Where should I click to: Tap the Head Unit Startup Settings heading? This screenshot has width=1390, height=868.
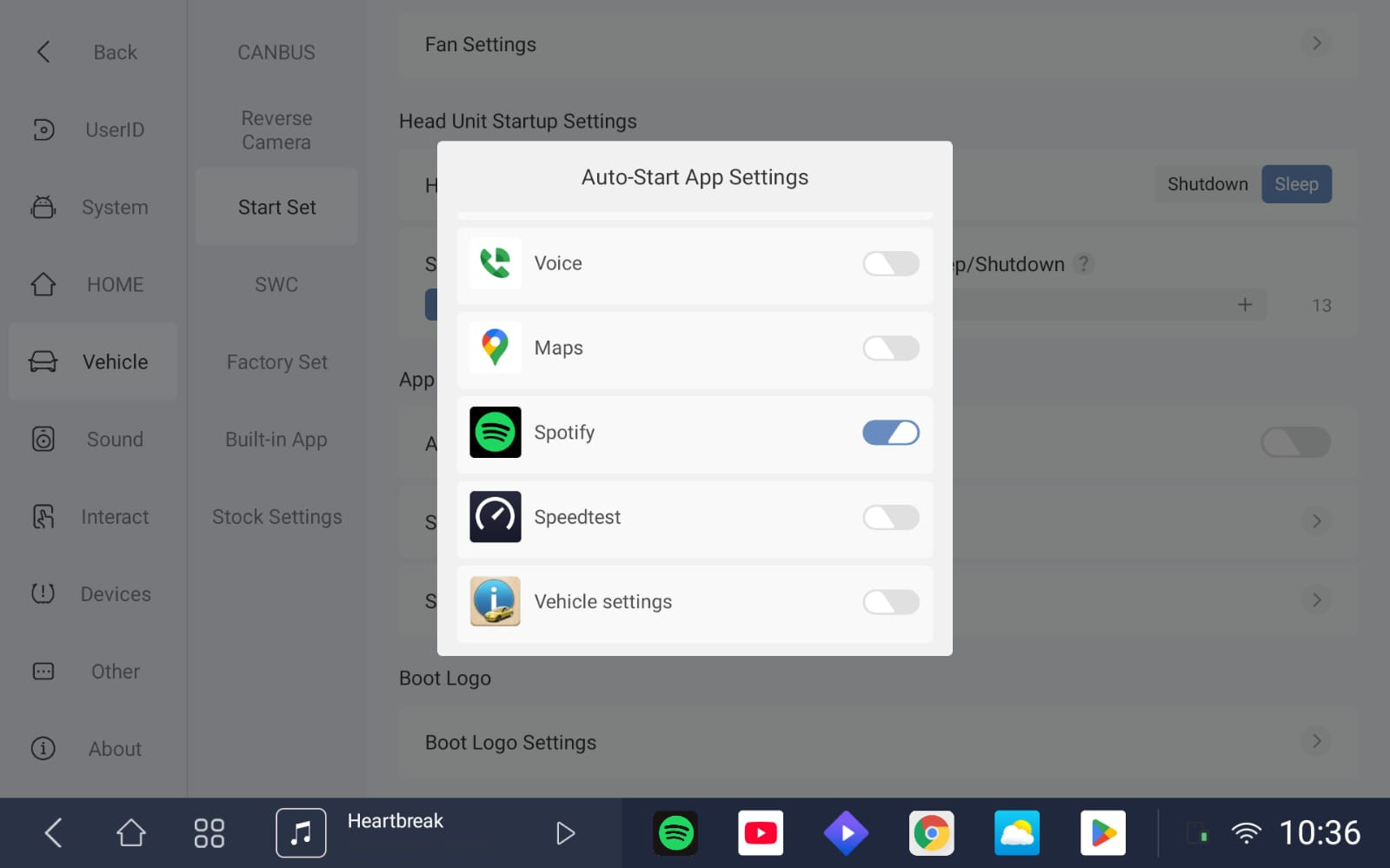pos(518,121)
